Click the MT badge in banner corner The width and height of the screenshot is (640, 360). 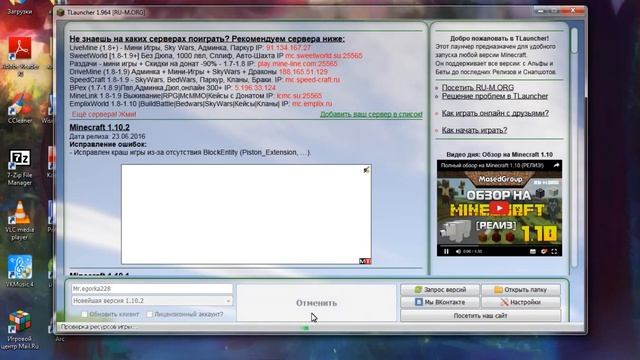(x=364, y=261)
